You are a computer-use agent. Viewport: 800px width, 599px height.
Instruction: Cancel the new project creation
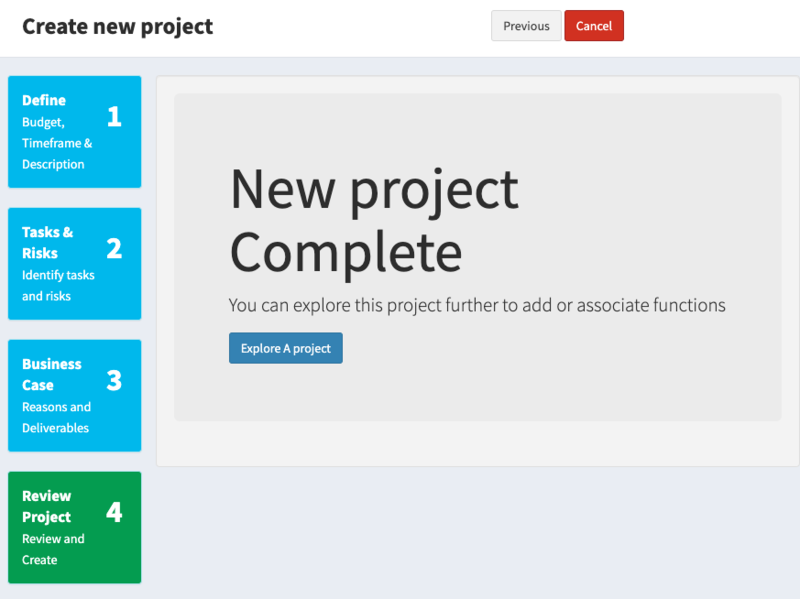click(594, 26)
